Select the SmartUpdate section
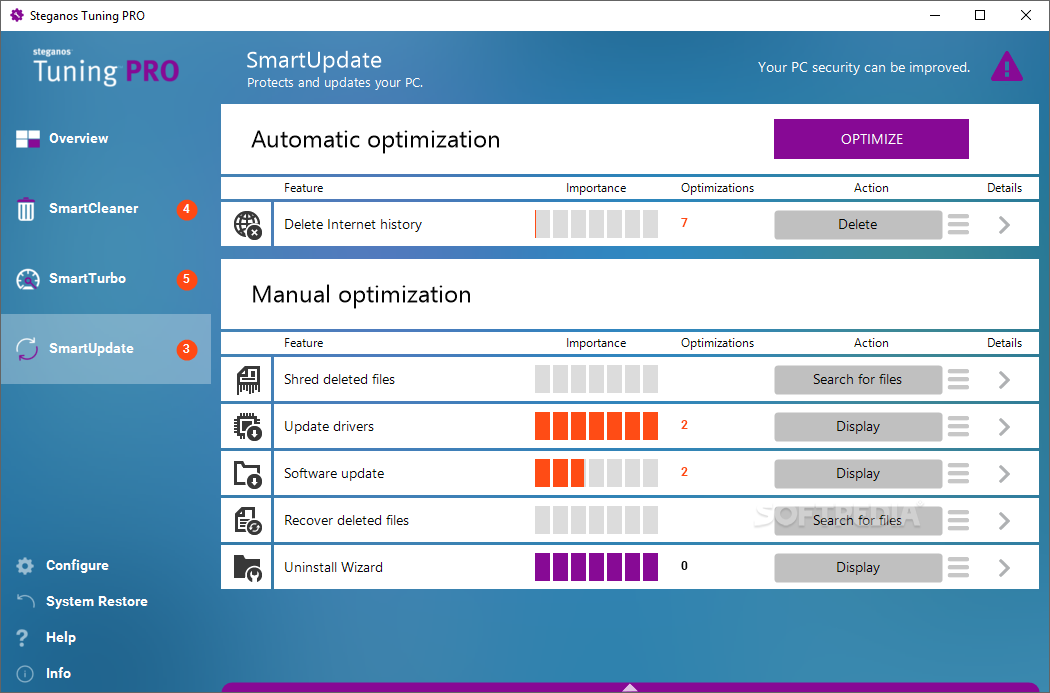 click(x=106, y=349)
